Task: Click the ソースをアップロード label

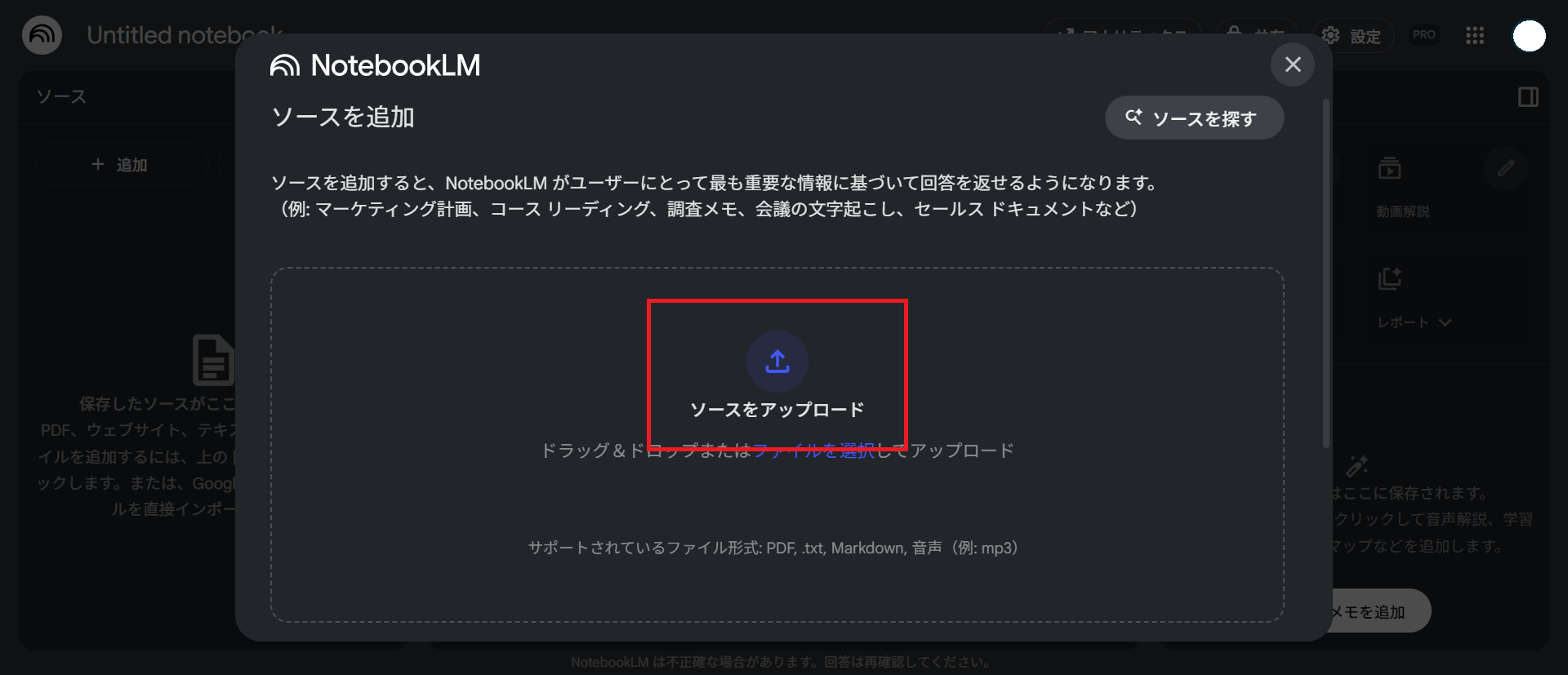Action: (777, 410)
